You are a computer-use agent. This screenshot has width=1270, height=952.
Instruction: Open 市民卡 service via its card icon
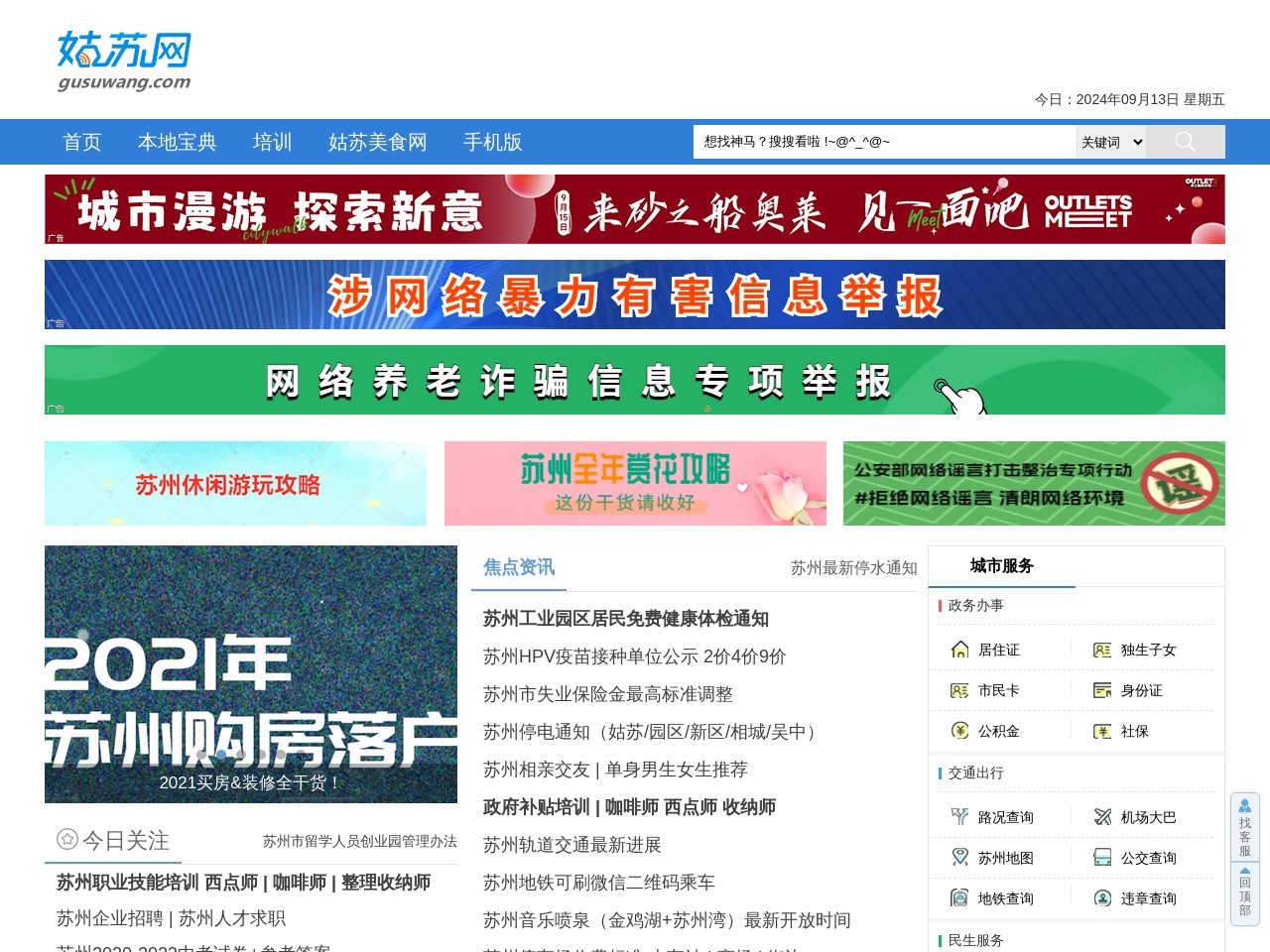pos(959,689)
